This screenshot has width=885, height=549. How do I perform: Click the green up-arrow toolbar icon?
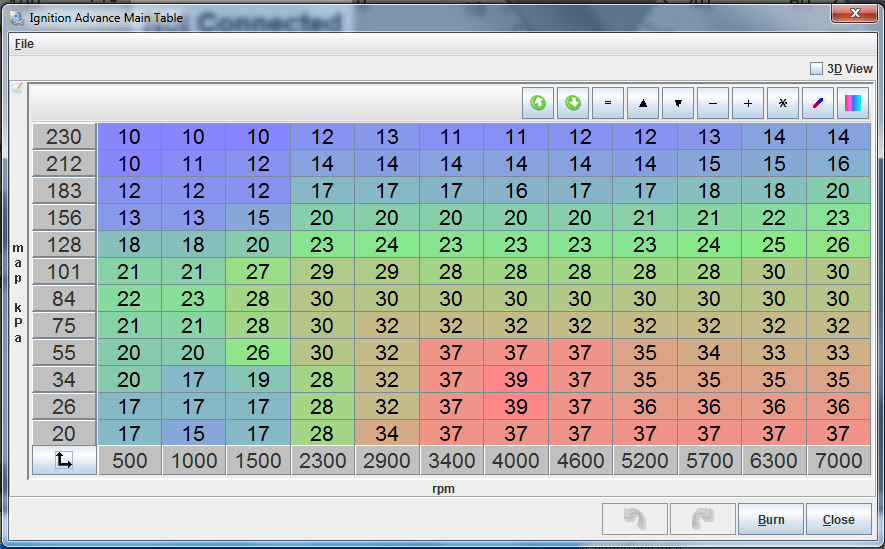pos(539,103)
